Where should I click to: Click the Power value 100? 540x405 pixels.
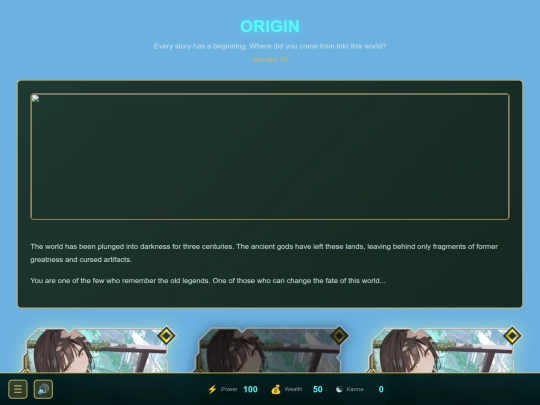click(250, 389)
